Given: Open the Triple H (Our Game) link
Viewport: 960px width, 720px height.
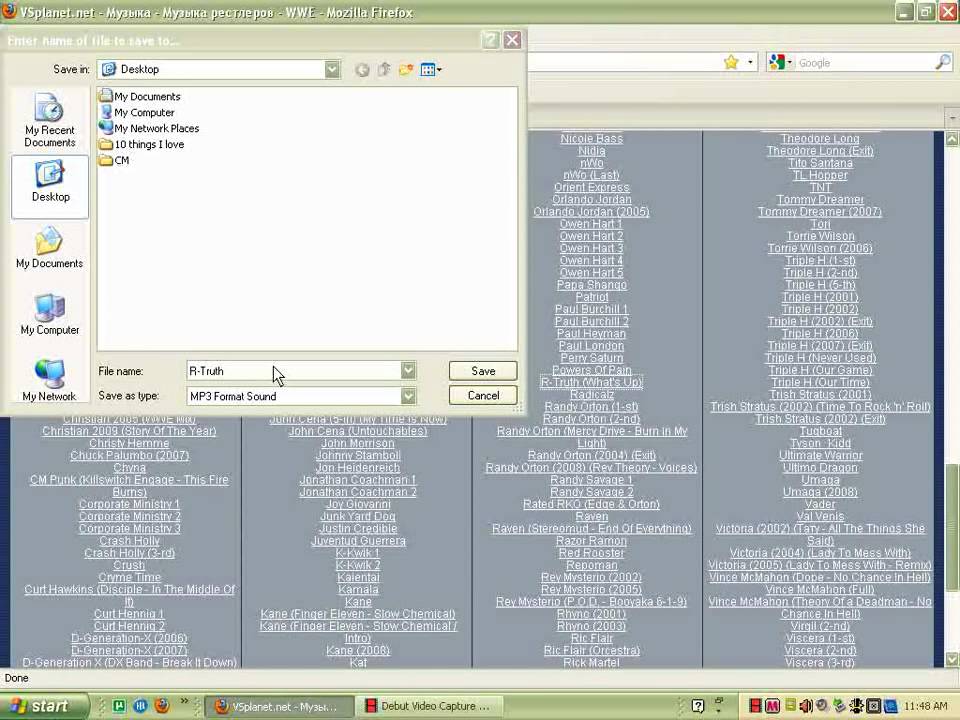Looking at the screenshot, I should [820, 370].
